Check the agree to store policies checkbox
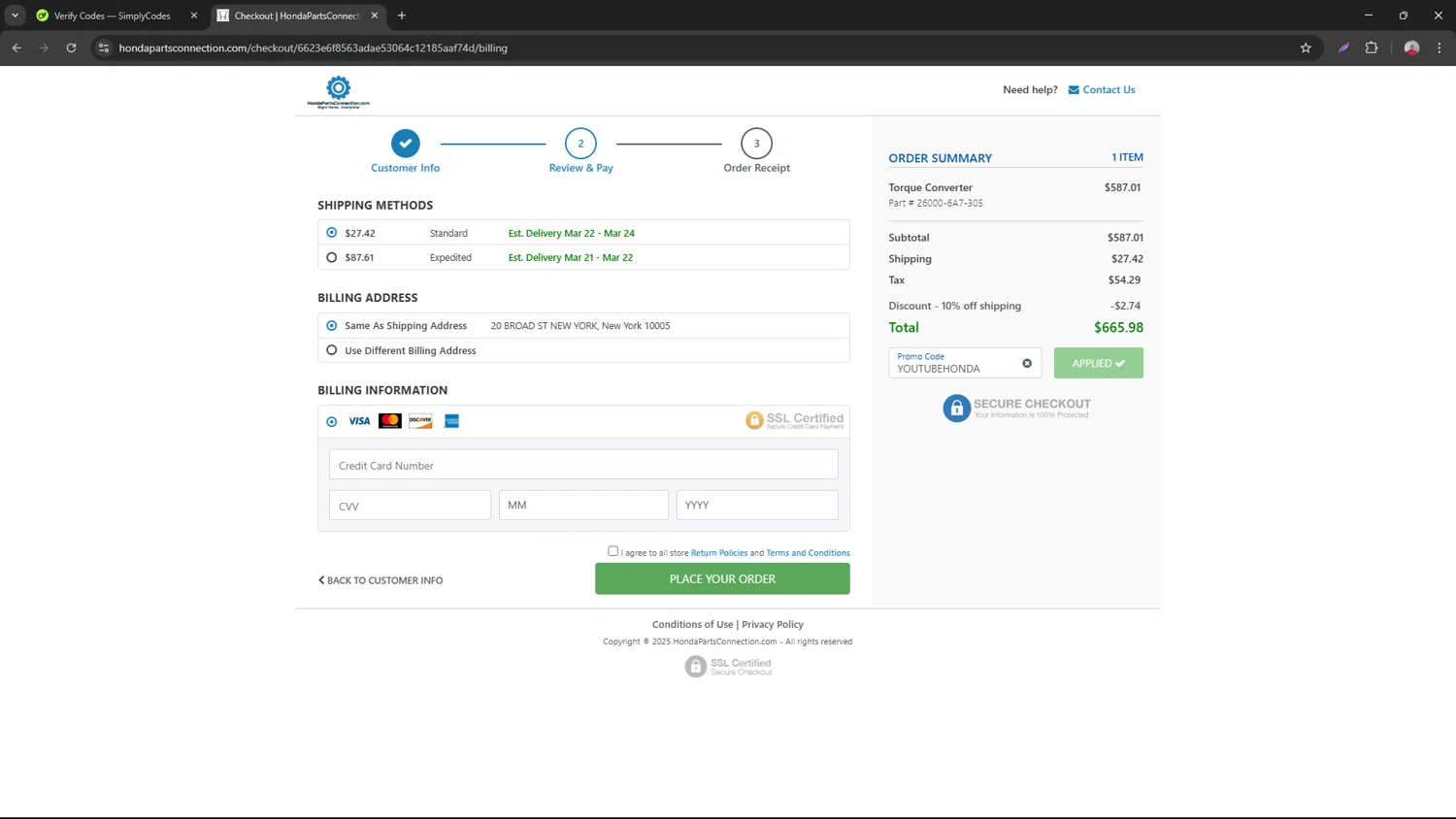 [x=612, y=551]
